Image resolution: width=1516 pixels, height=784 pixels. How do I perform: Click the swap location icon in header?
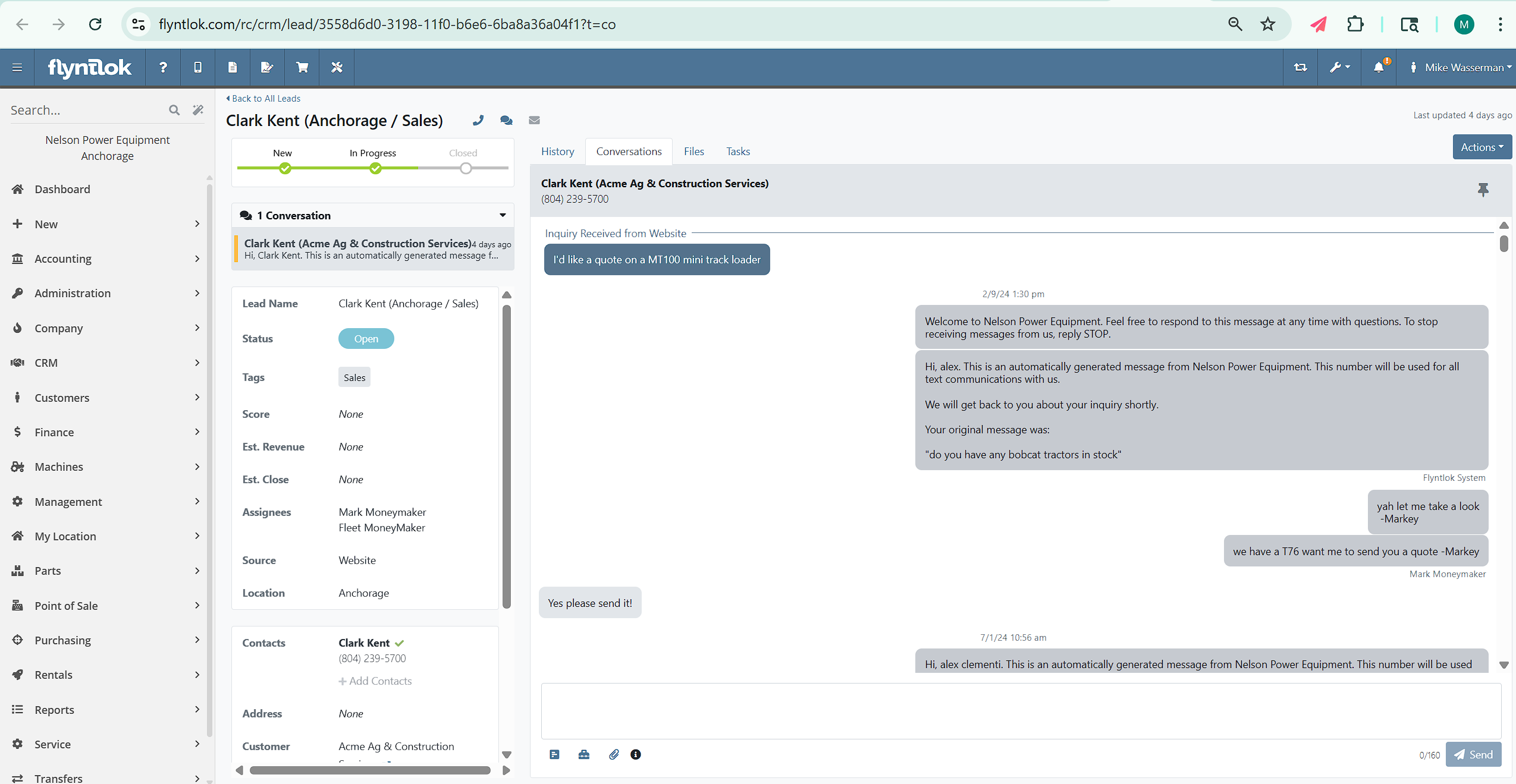pyautogui.click(x=1301, y=68)
